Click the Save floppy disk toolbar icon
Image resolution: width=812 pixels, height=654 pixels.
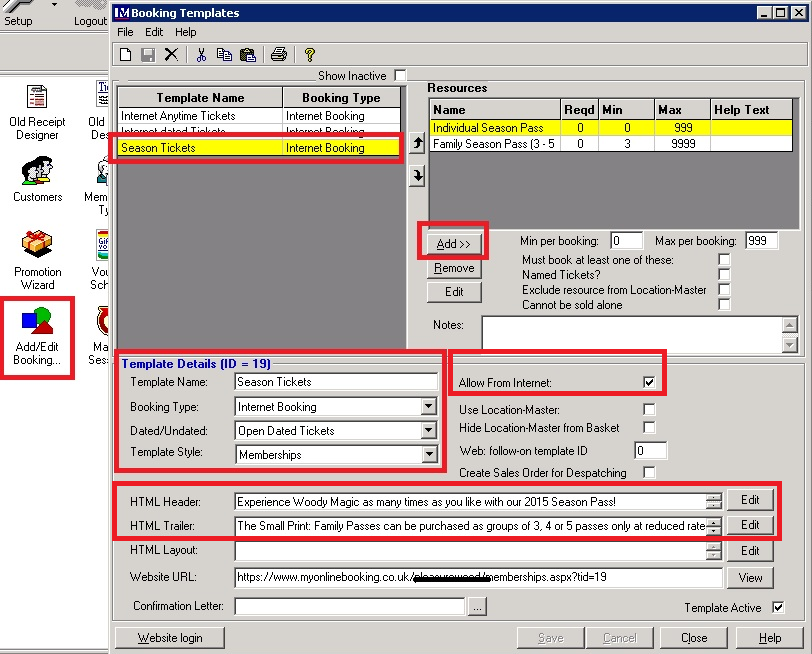tap(148, 54)
